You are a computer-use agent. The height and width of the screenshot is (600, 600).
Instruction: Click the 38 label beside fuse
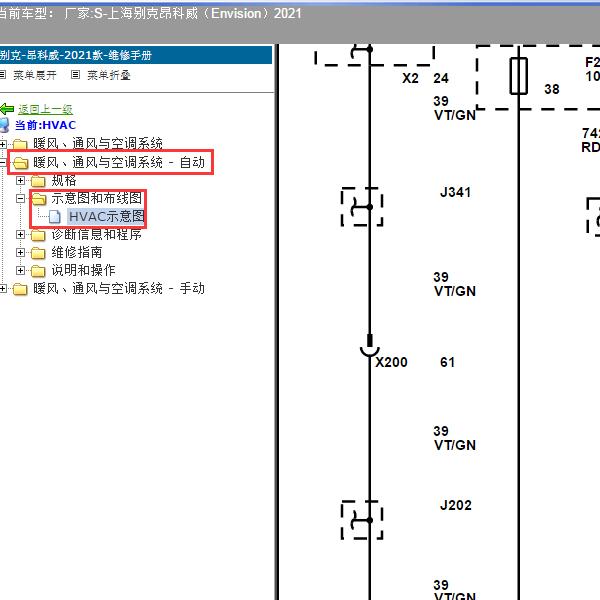(x=552, y=89)
